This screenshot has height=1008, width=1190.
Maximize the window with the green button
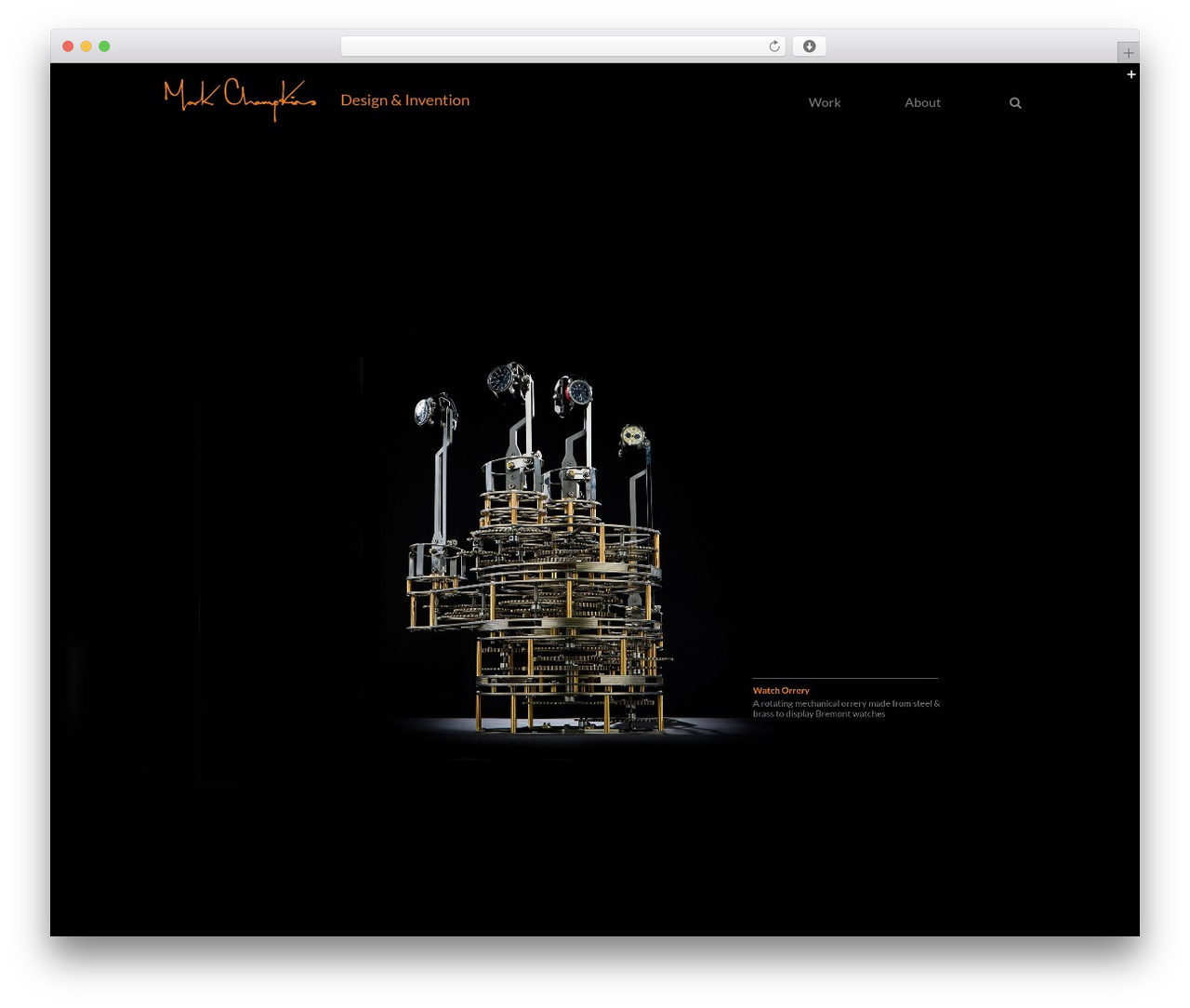tap(104, 46)
